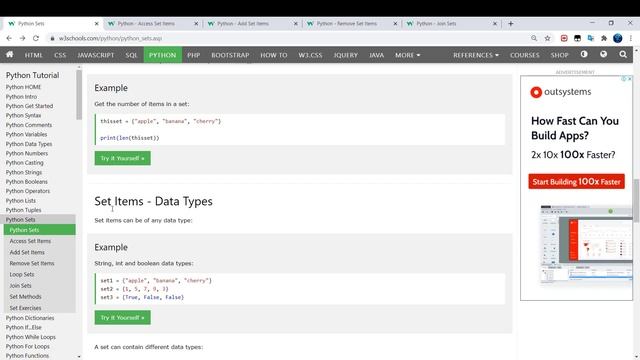Open PHP in top navigation
Viewport: 640px width, 360px height.
[x=193, y=55]
